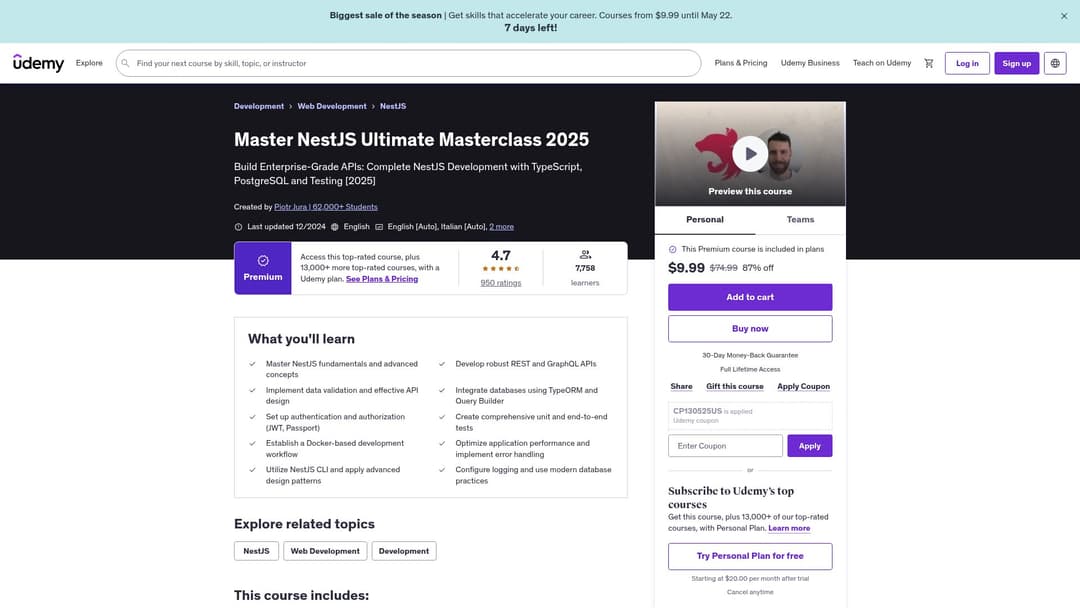The image size is (1080, 608).
Task: Click the Log in button
Action: click(967, 63)
